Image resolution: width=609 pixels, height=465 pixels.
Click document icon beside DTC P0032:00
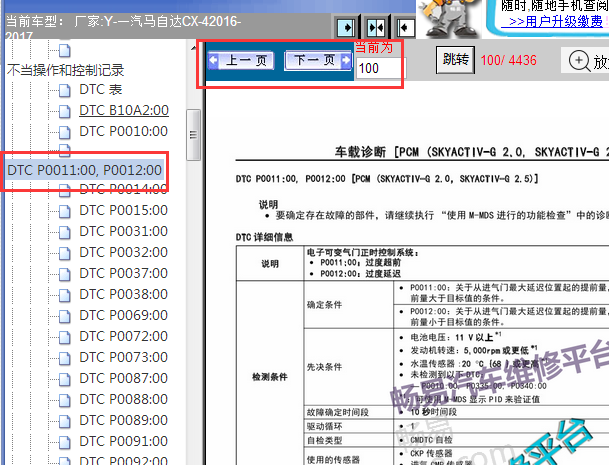(65, 253)
